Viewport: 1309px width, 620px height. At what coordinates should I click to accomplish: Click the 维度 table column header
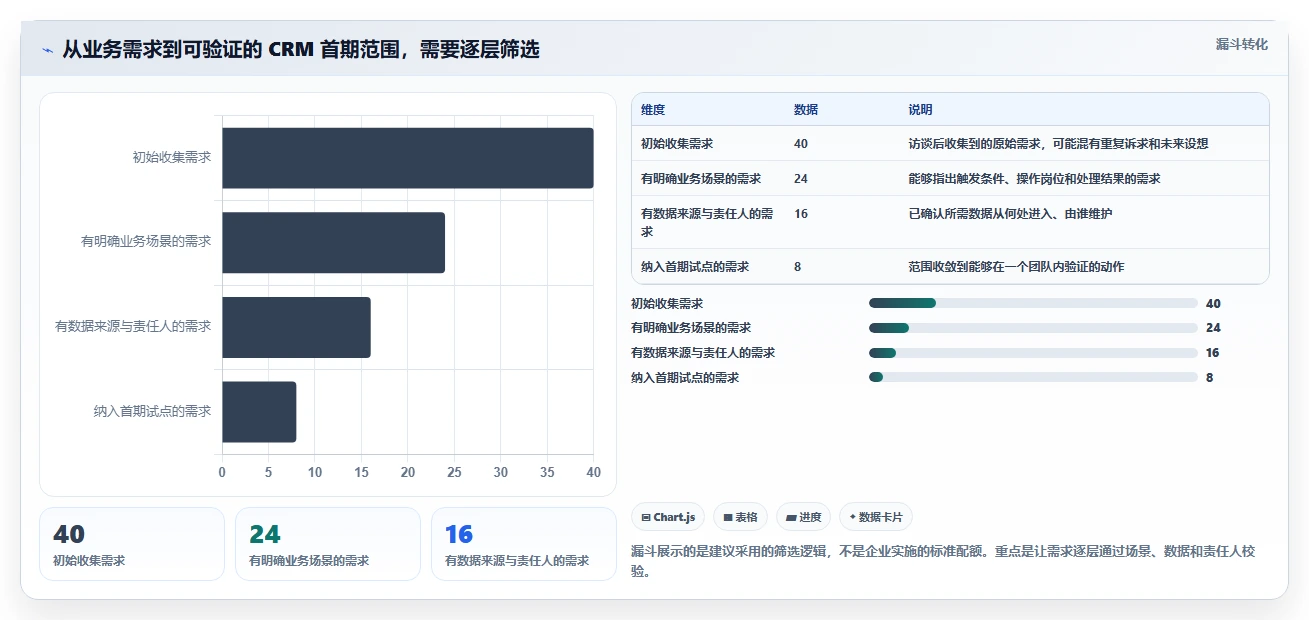point(653,110)
